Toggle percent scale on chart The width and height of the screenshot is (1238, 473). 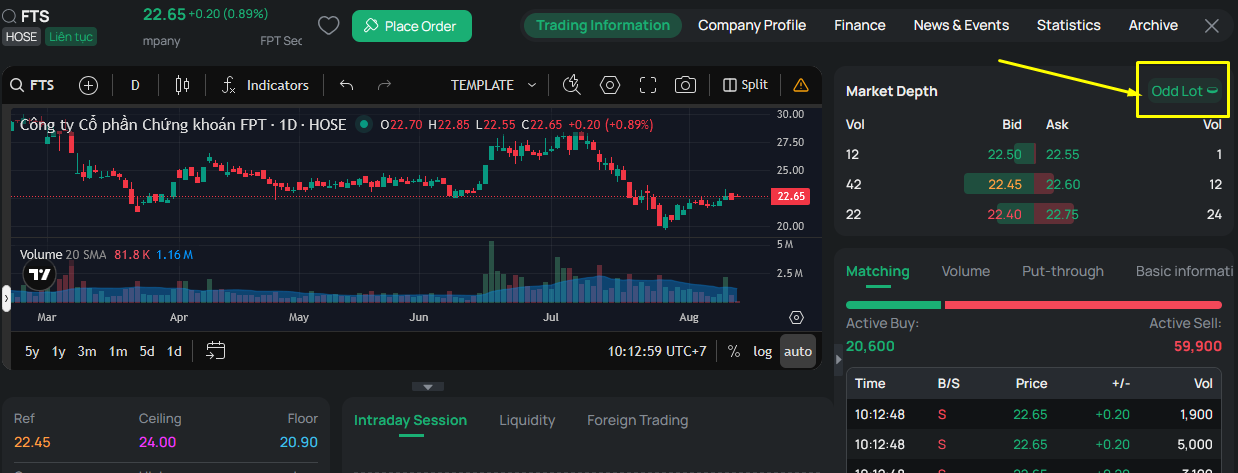point(734,351)
